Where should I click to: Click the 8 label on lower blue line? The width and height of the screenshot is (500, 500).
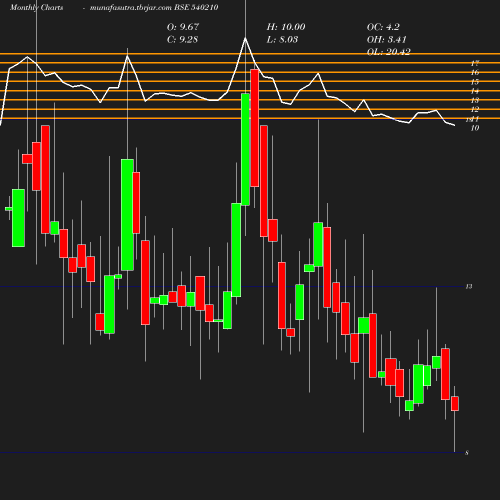point(467,453)
